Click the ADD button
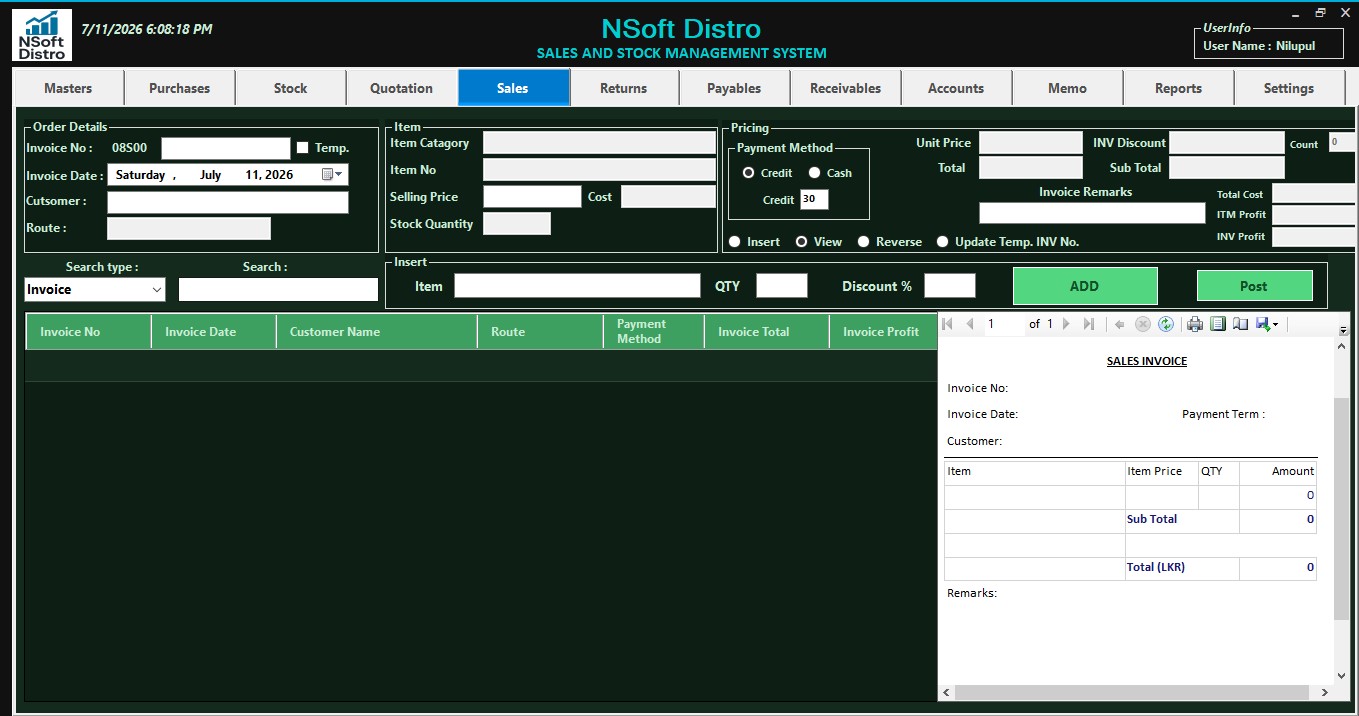The image size is (1359, 716). pyautogui.click(x=1085, y=286)
